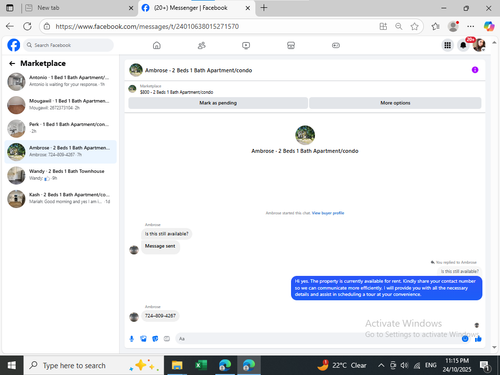
Task: Record a voice clip with microphone icon
Action: click(x=132, y=339)
